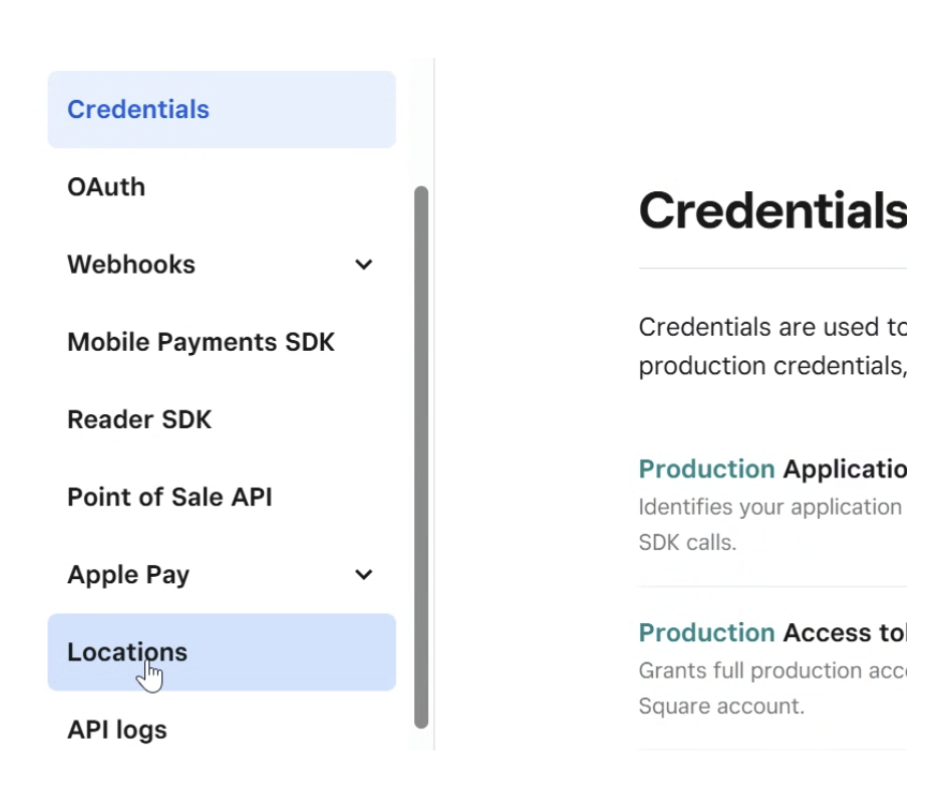Expand the Webhooks chevron arrow
The width and height of the screenshot is (940, 788).
point(364,265)
